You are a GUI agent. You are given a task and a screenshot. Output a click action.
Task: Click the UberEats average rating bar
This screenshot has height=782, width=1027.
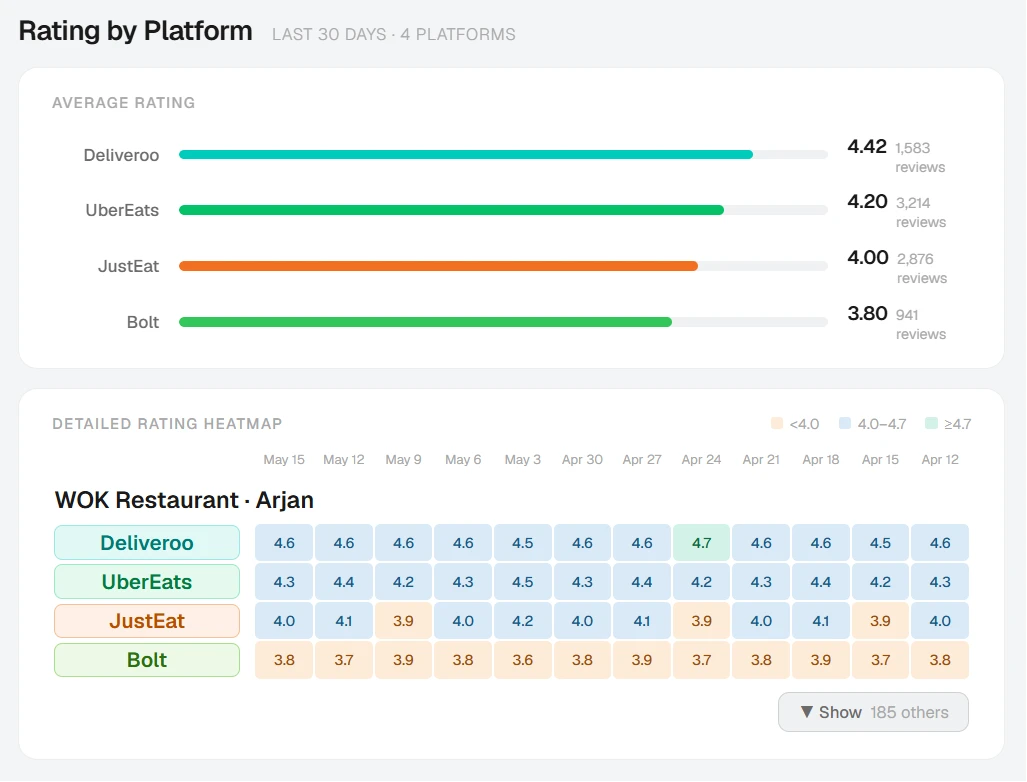pos(503,210)
